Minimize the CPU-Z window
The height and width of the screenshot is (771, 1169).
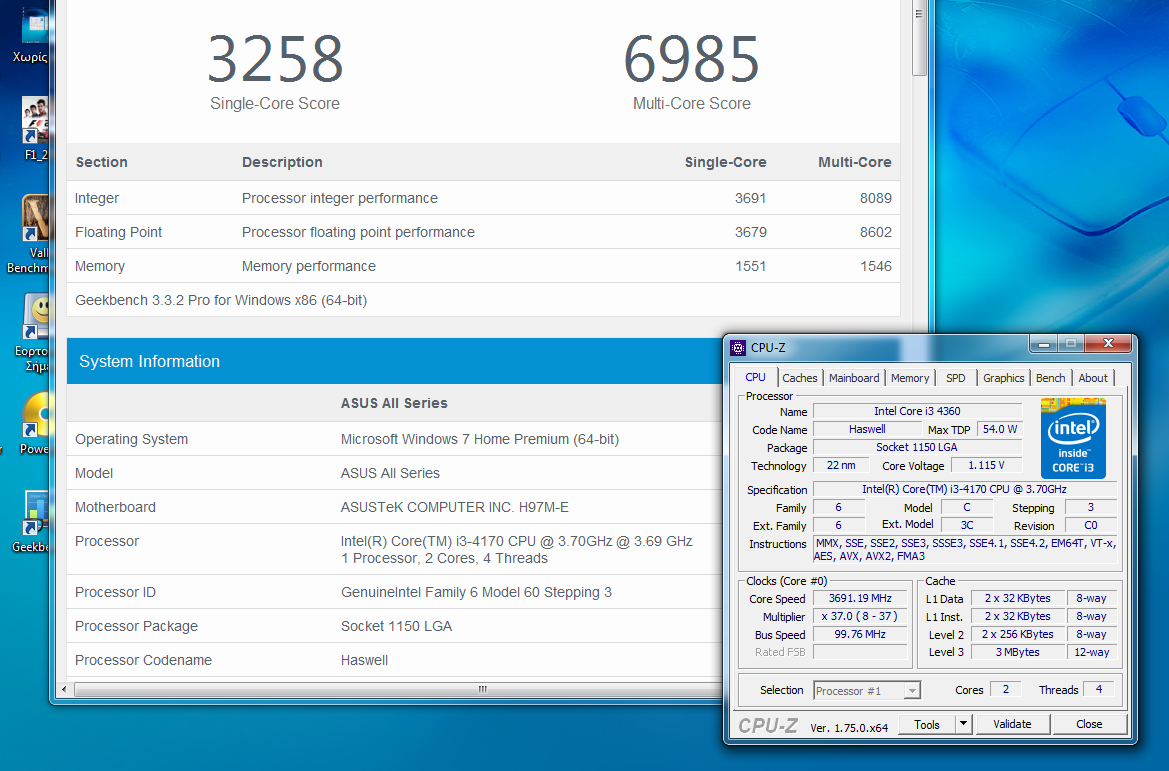pyautogui.click(x=1044, y=344)
